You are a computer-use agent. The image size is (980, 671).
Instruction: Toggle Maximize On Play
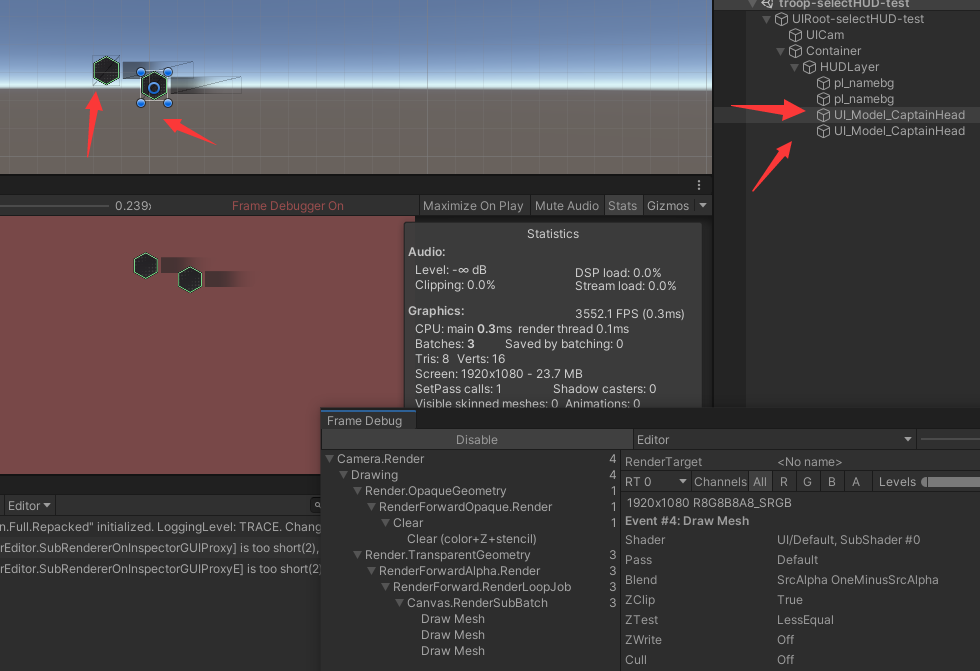473,206
